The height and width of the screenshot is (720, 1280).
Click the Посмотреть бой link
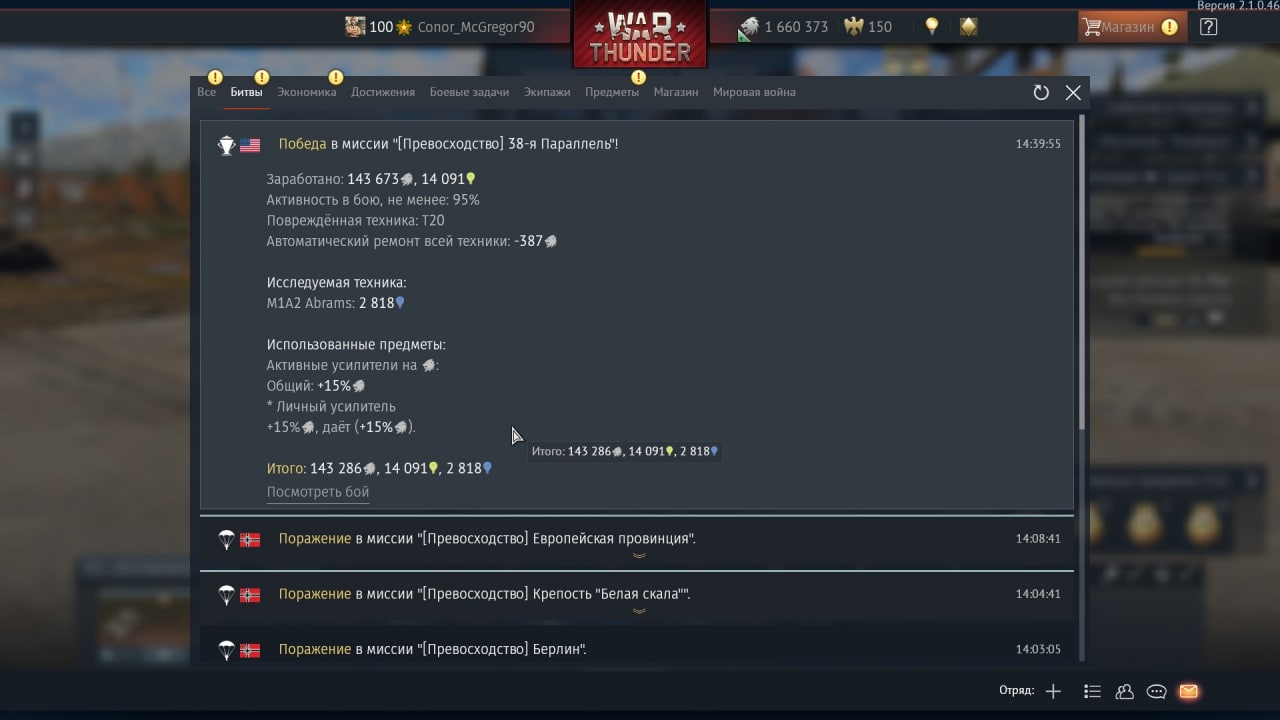click(x=318, y=492)
